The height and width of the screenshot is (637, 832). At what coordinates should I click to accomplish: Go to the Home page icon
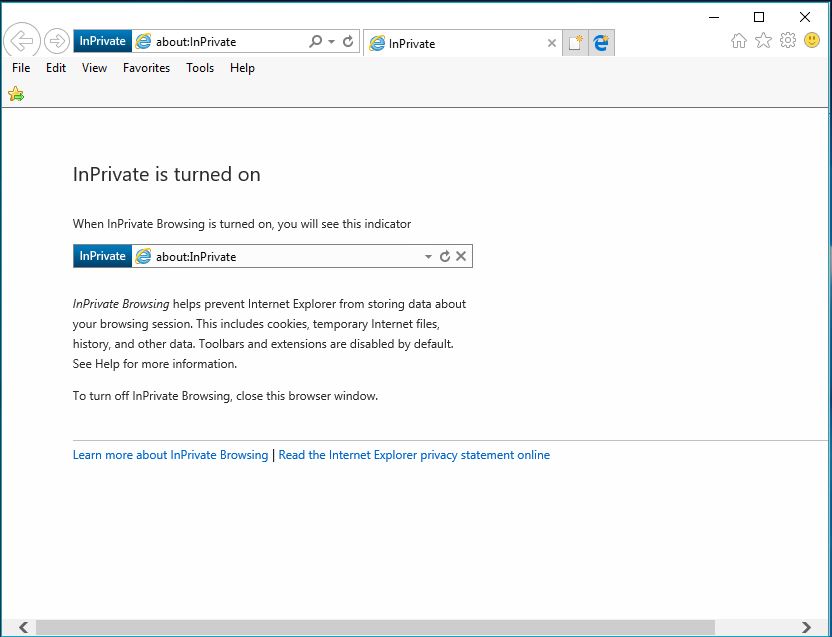pyautogui.click(x=739, y=40)
